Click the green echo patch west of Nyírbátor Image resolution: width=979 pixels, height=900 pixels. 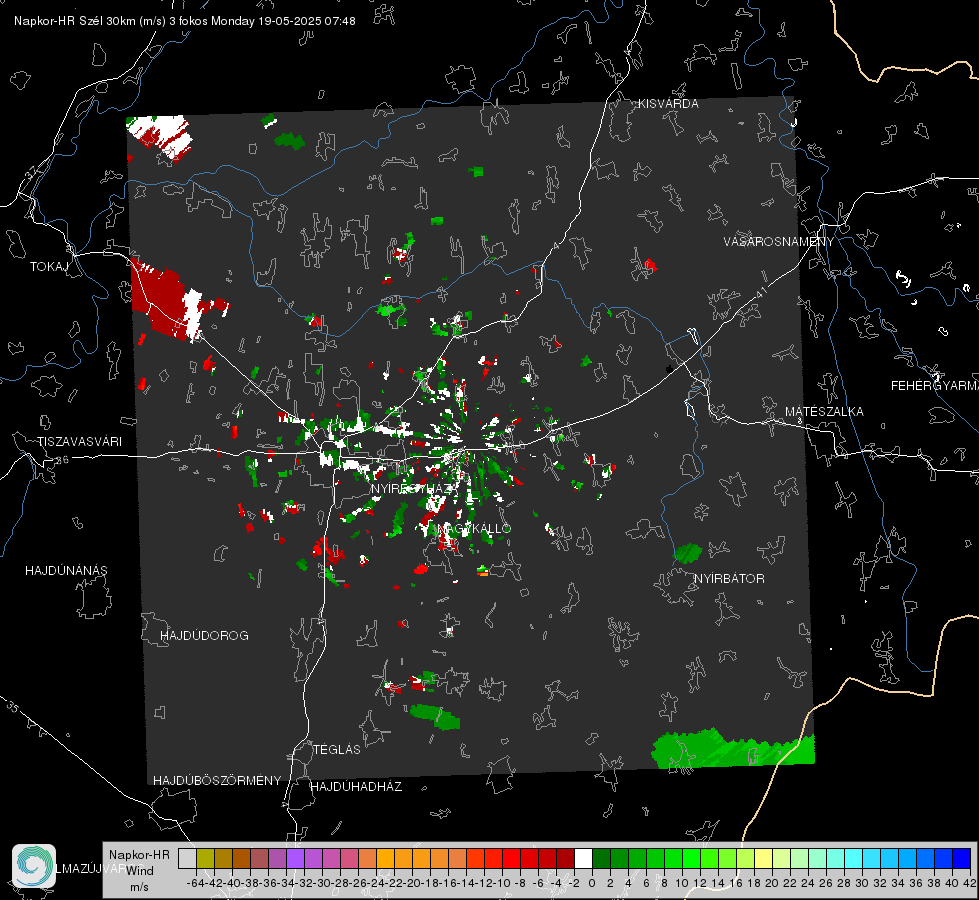(688, 553)
